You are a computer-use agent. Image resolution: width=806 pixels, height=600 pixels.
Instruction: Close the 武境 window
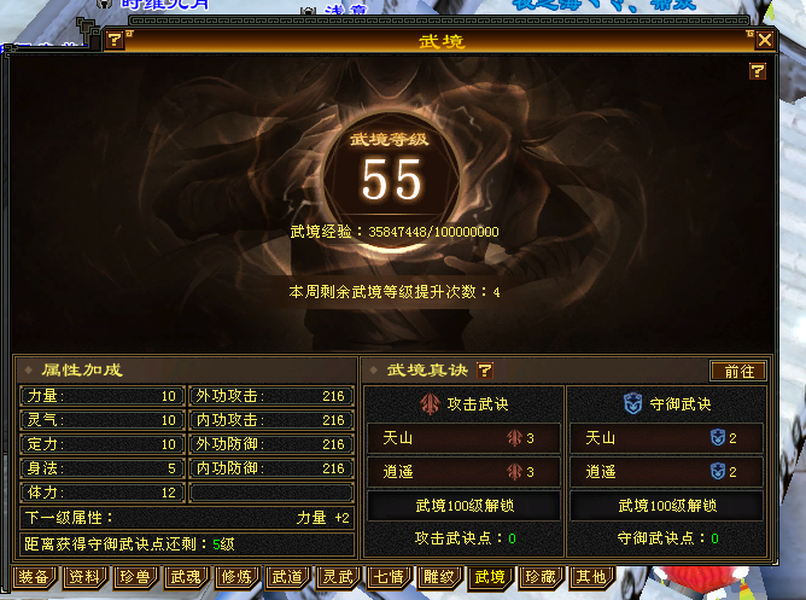[x=765, y=40]
